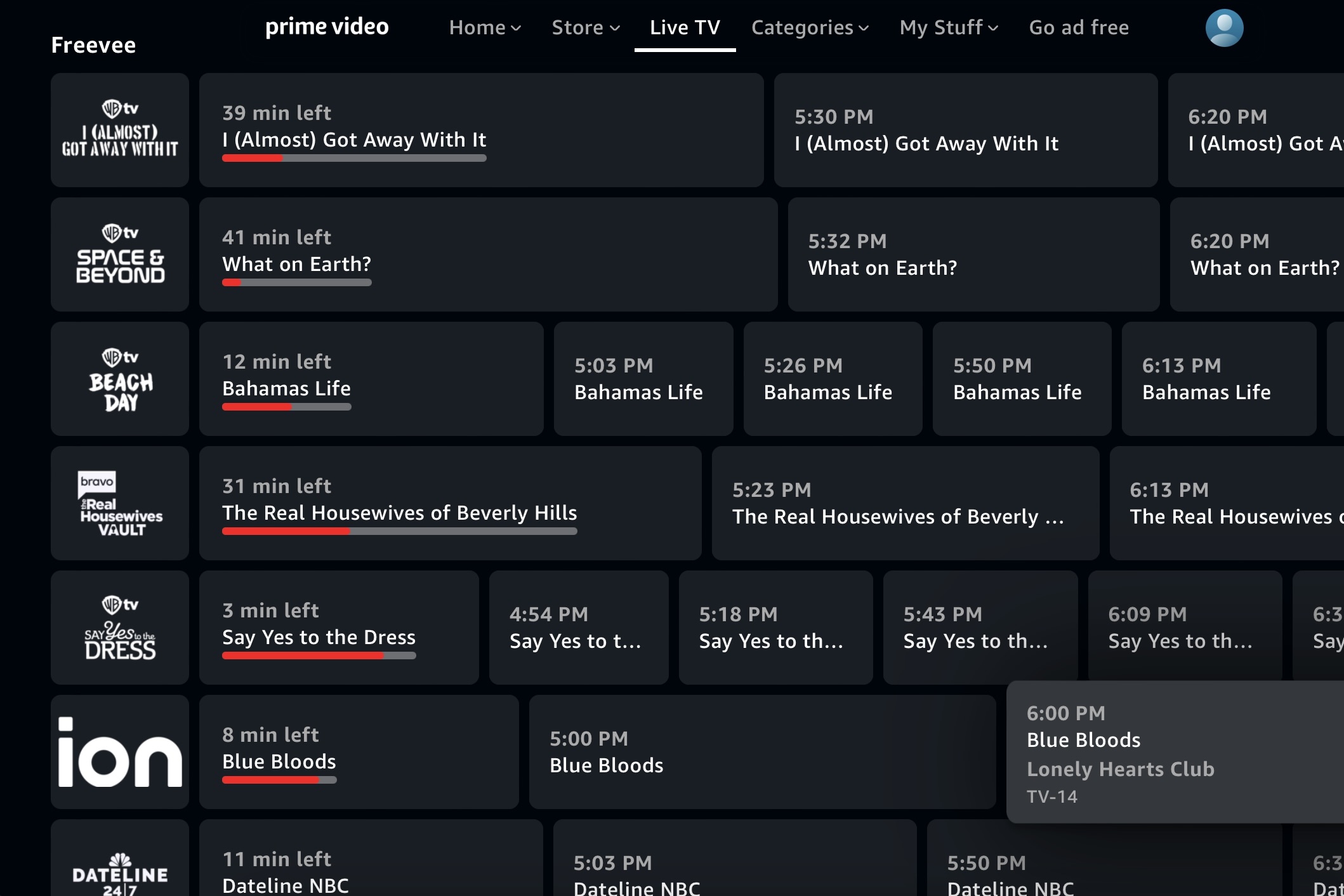Screen dimensions: 1344x896
Task: Select the Dateline 24/7 channel logo
Action: (x=120, y=858)
